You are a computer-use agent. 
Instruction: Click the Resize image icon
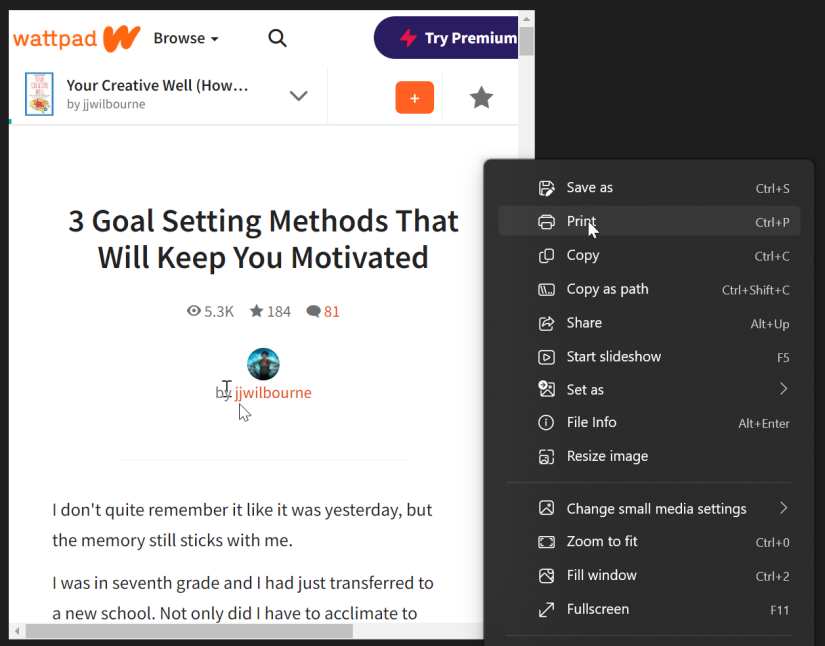[546, 457]
